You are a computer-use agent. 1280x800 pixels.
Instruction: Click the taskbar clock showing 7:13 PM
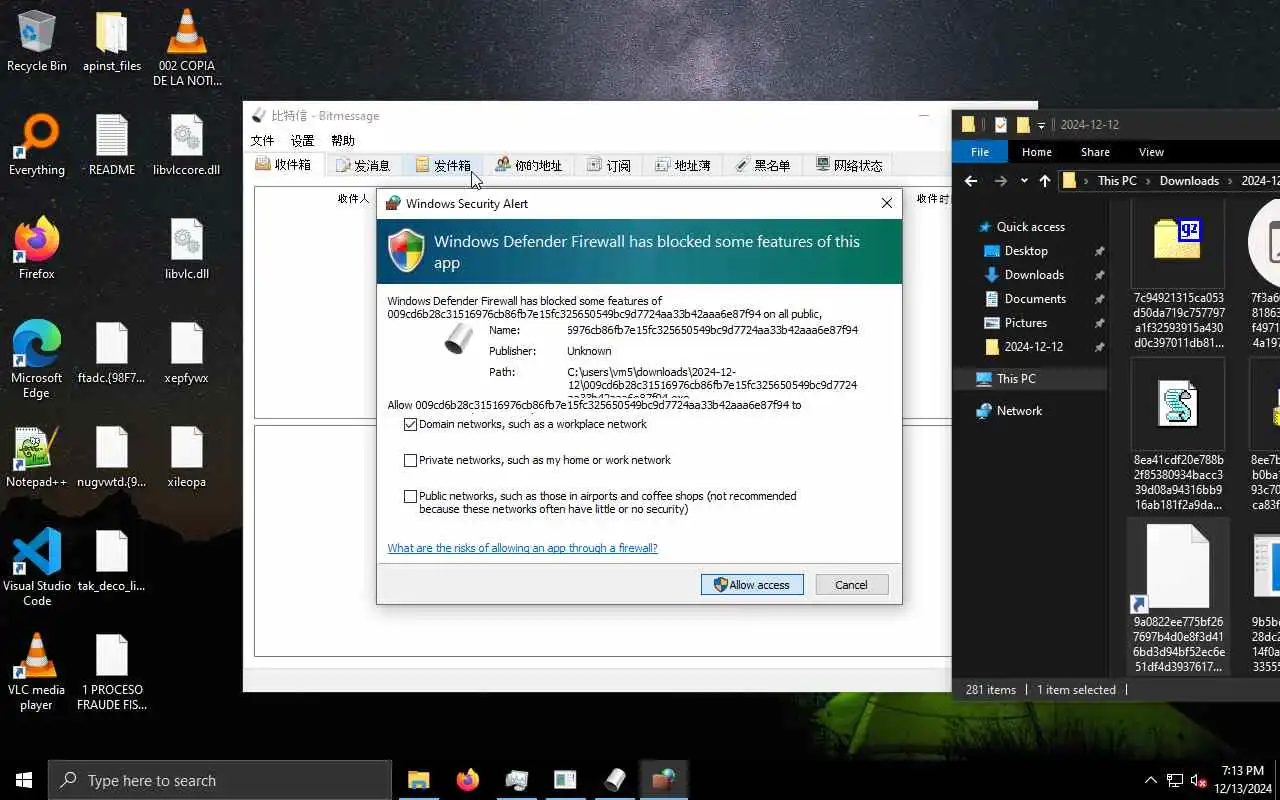[1243, 780]
